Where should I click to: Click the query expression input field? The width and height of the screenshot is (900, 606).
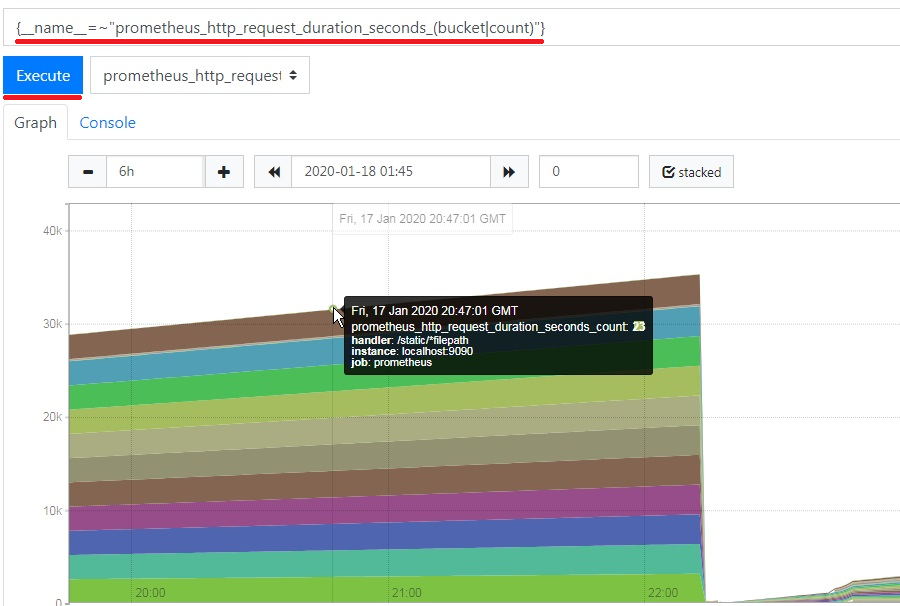coord(451,28)
